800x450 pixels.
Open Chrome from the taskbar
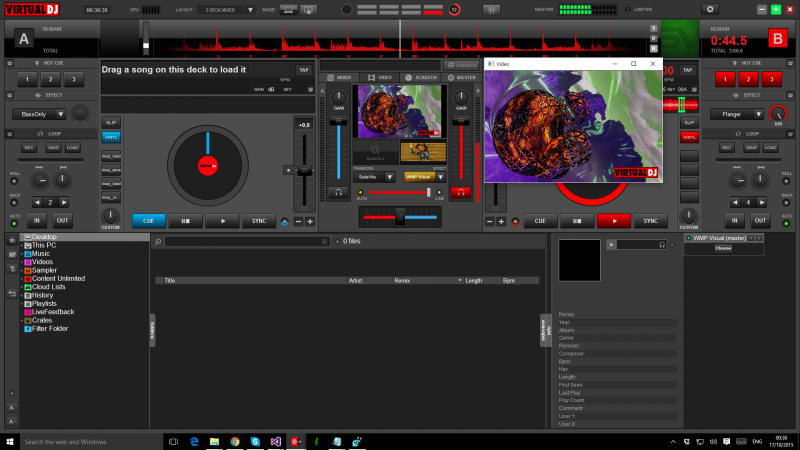point(235,441)
